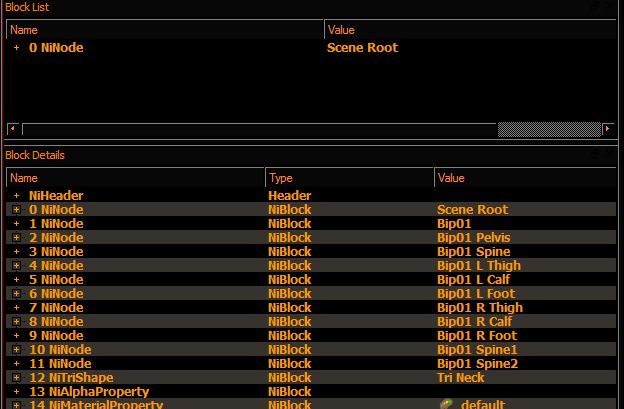Expand the 13 NiAlphaProperty row
Screen dimensions: 624x409
[16, 391]
